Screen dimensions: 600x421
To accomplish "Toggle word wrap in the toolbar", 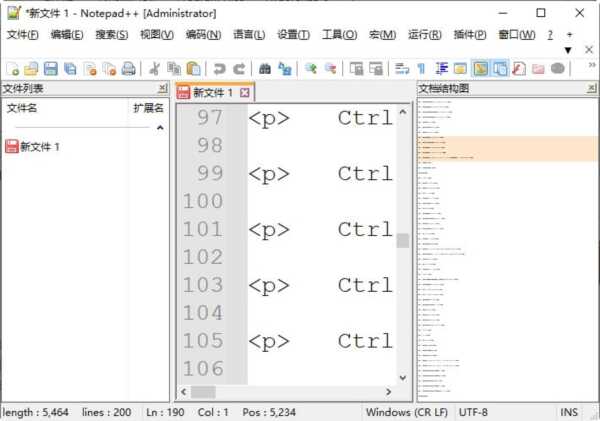I will 402,69.
